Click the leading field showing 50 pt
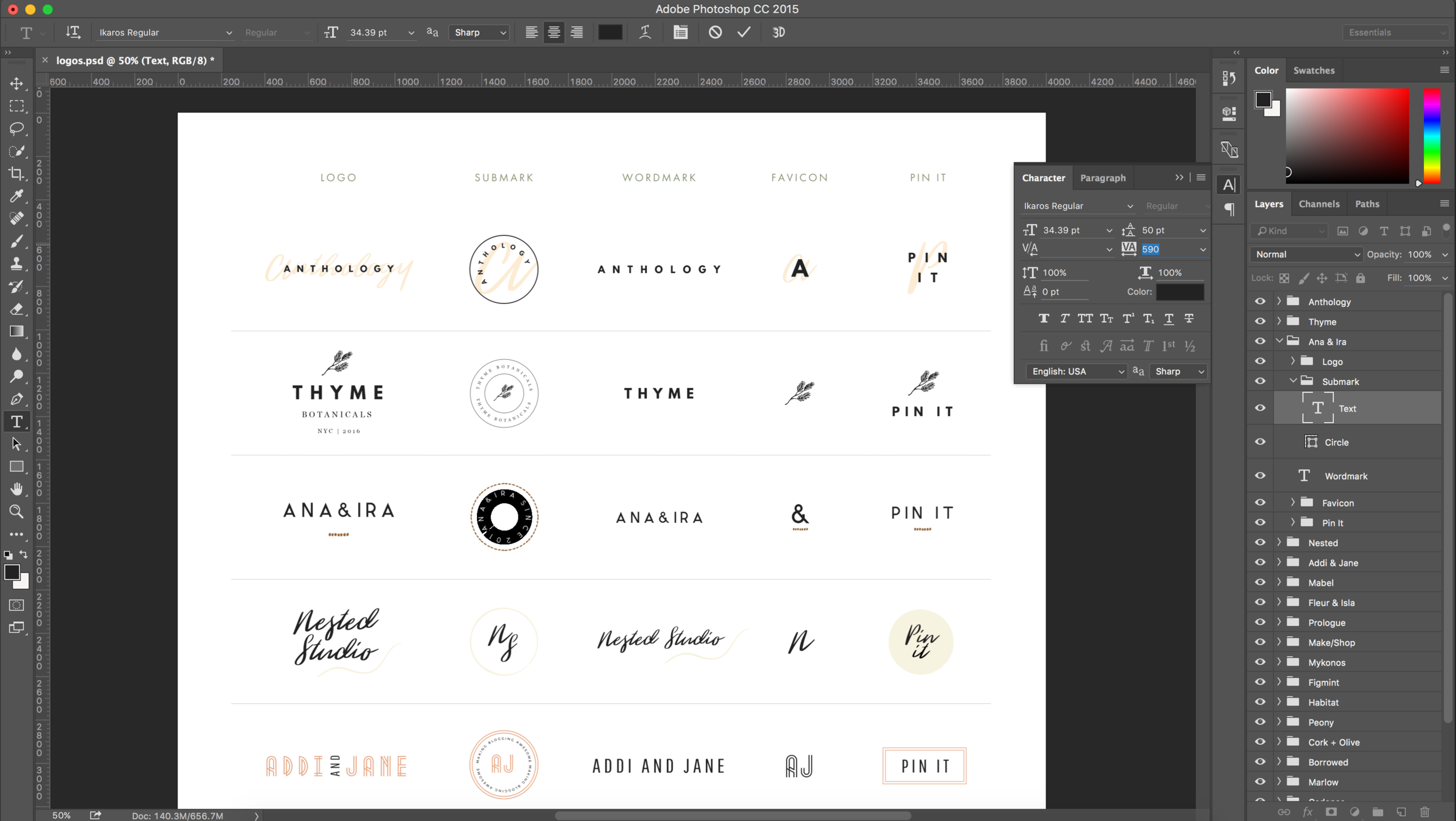 pos(1167,230)
